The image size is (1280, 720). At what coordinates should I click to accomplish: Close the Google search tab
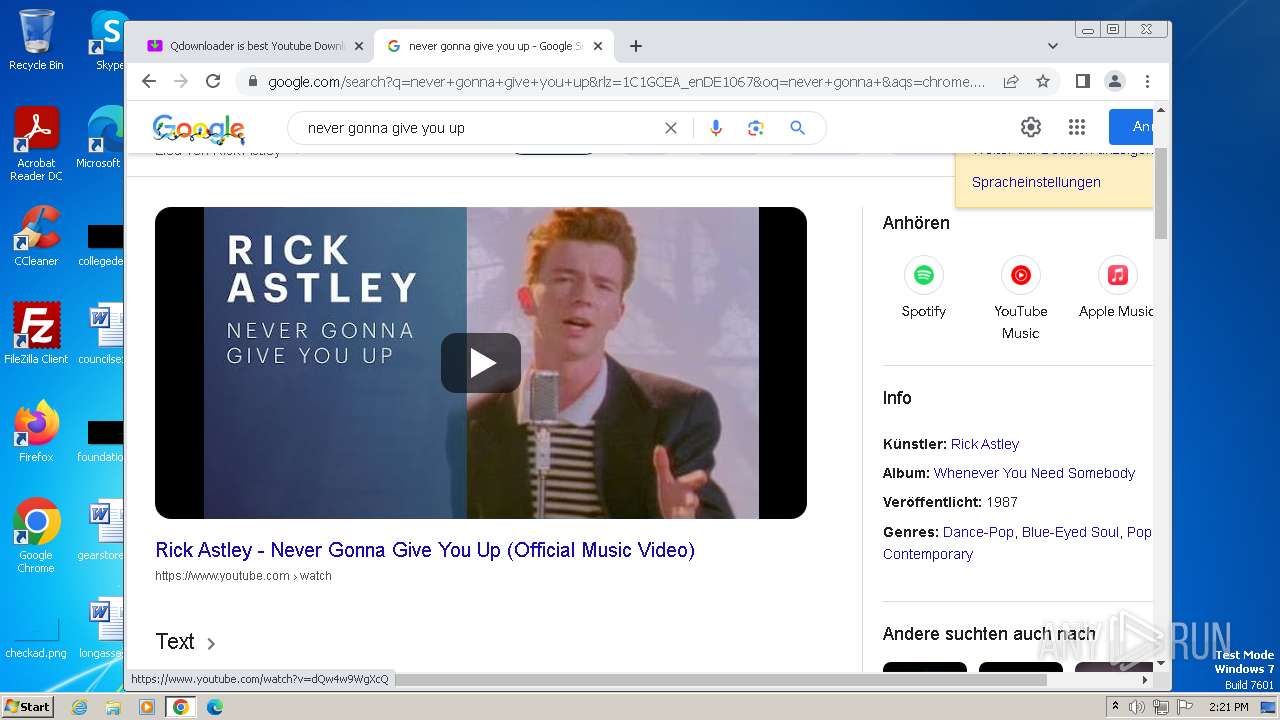tap(598, 46)
